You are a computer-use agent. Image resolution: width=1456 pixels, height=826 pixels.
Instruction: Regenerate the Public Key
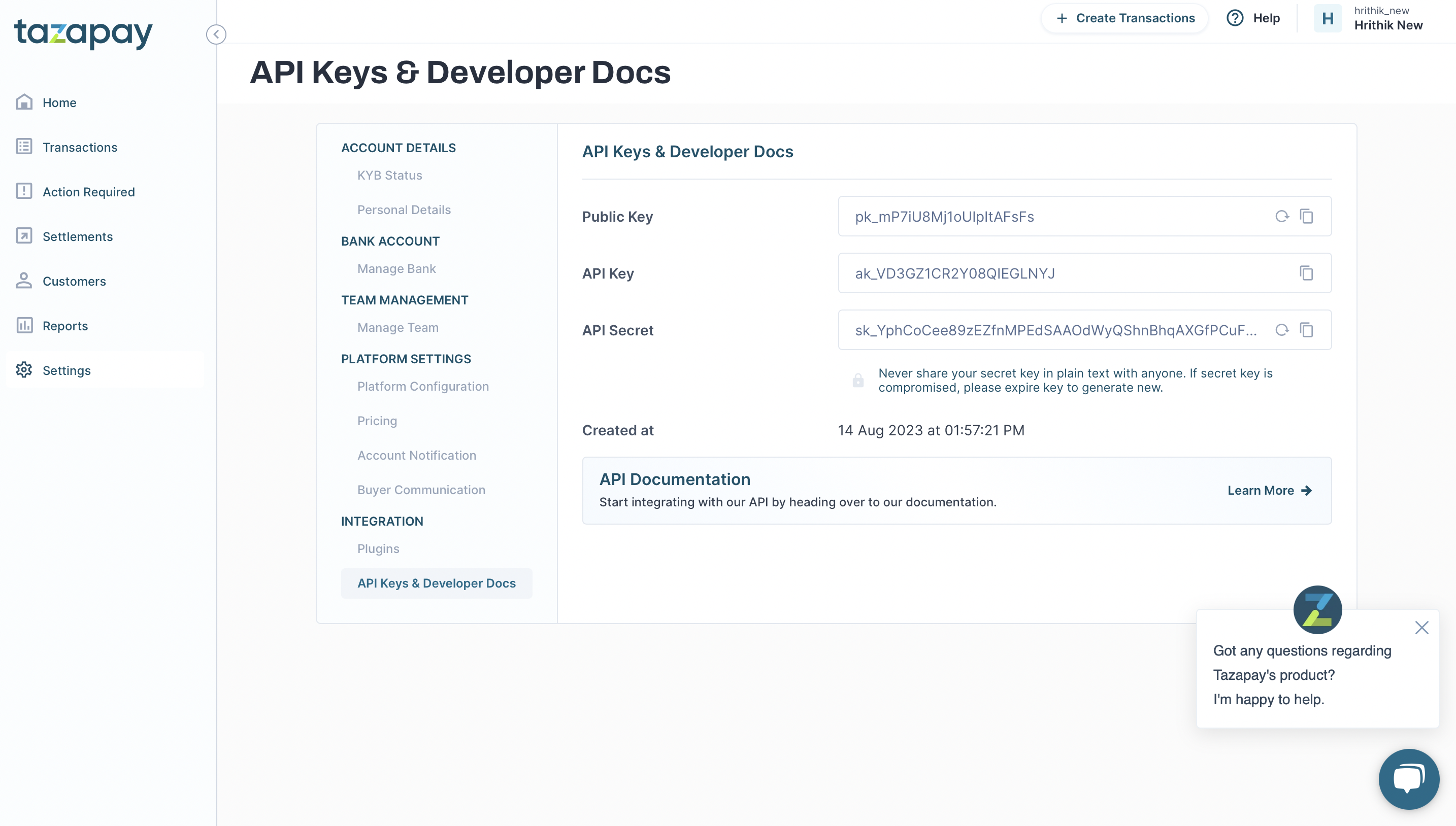[x=1282, y=216]
